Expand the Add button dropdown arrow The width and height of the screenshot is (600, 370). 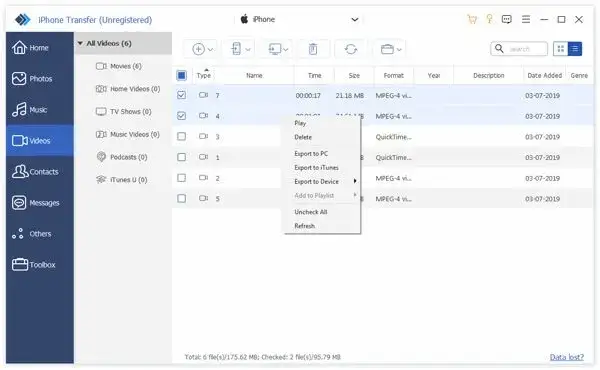click(x=210, y=49)
